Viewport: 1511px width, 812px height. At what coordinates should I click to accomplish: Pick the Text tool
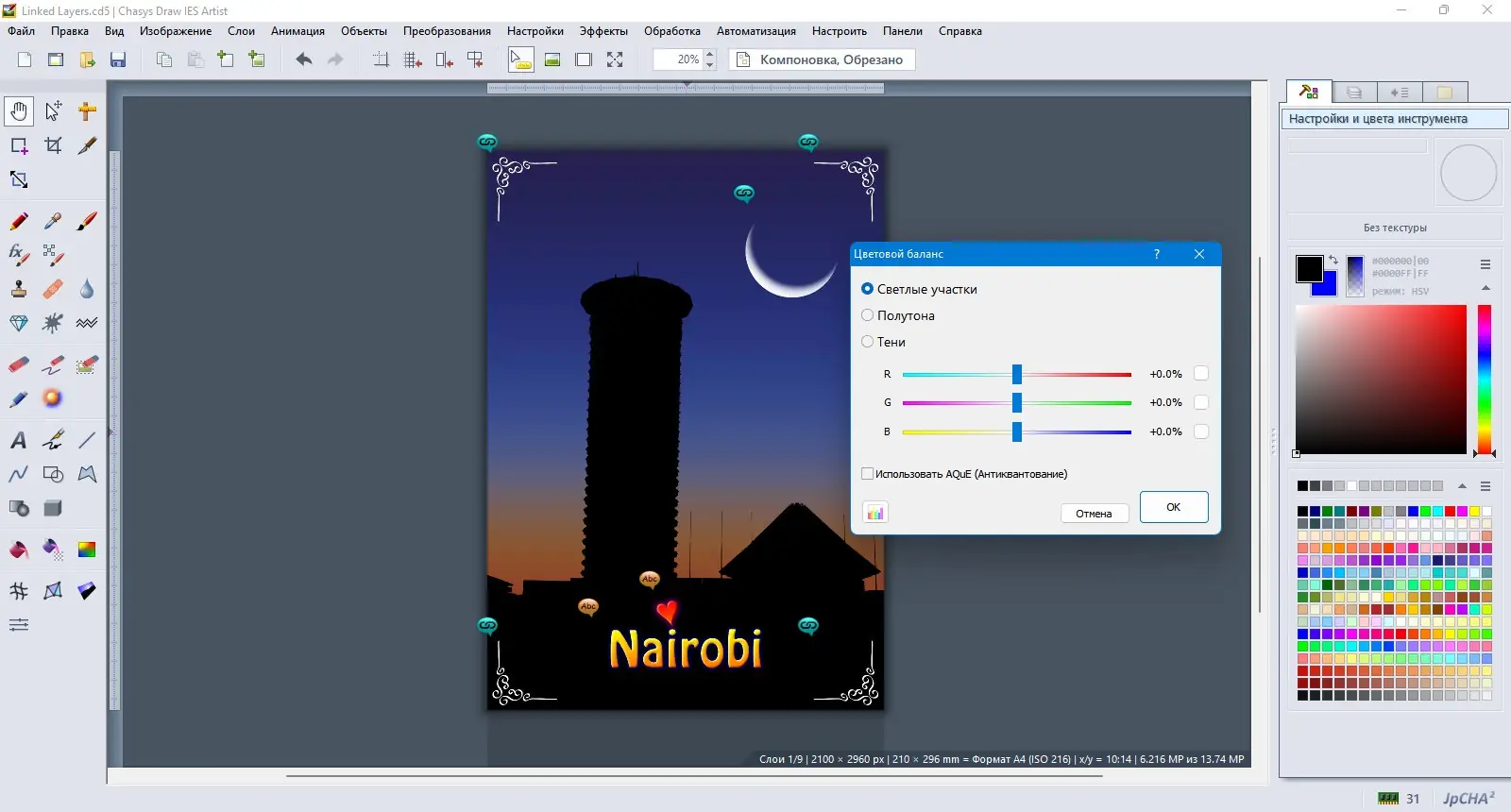[x=19, y=440]
